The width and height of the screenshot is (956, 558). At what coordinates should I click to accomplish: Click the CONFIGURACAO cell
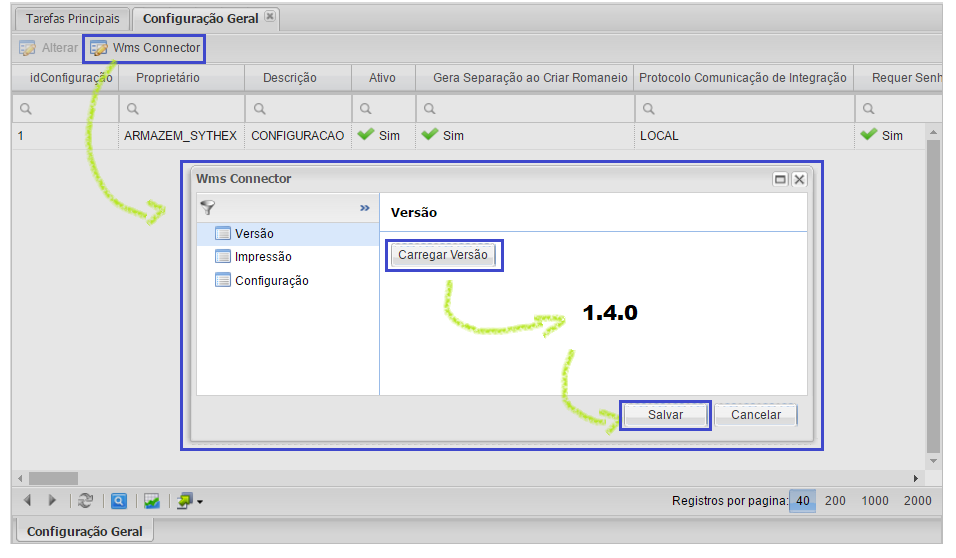coord(298,136)
